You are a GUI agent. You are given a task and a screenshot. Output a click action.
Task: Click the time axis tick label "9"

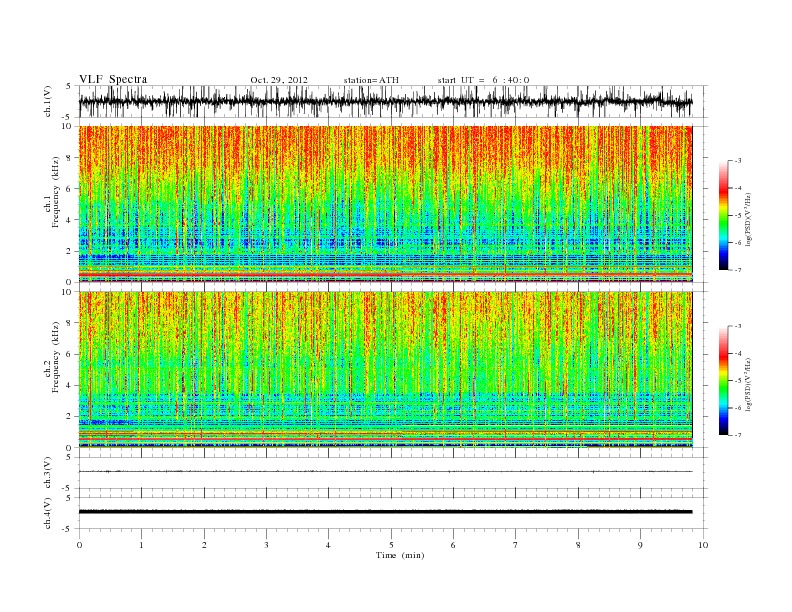click(x=640, y=545)
